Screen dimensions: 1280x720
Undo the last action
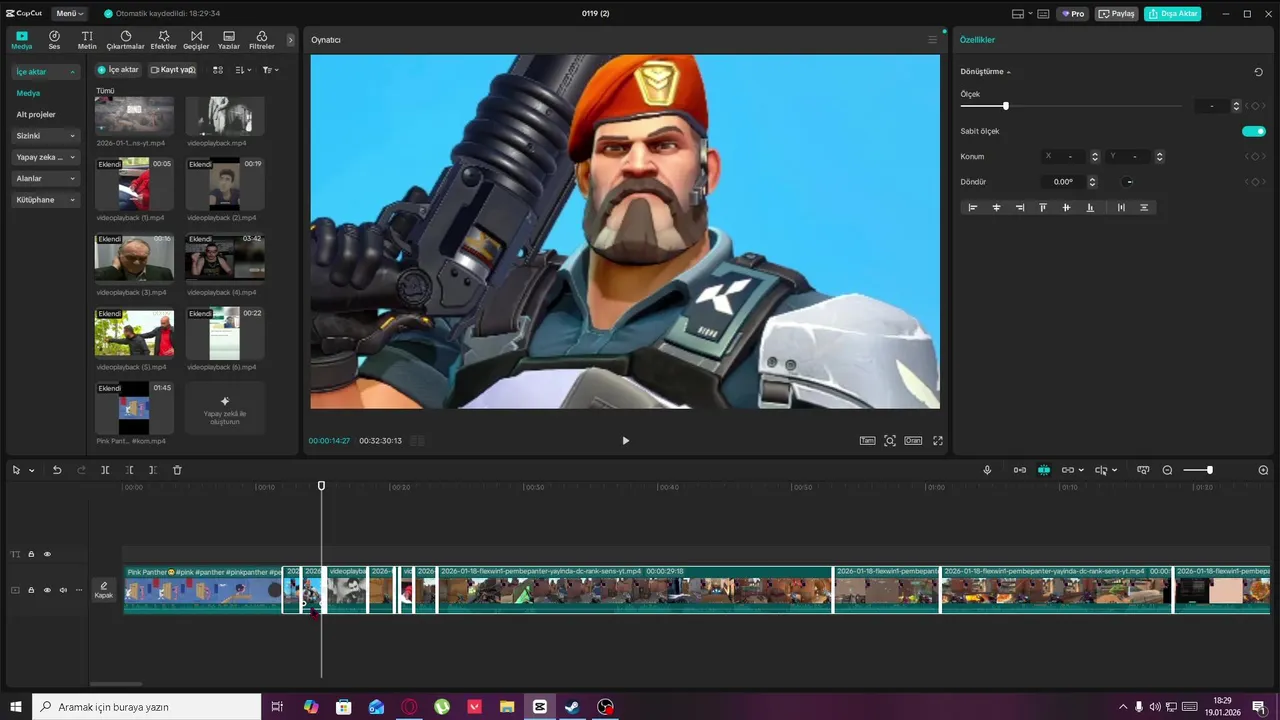pos(57,470)
